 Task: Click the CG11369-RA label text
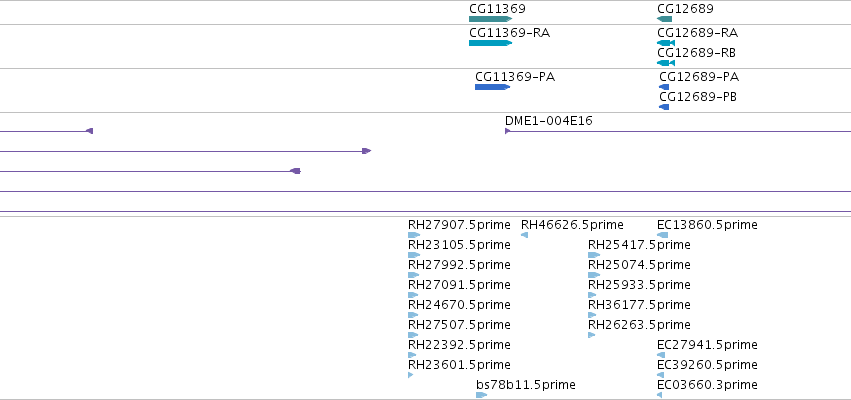510,33
